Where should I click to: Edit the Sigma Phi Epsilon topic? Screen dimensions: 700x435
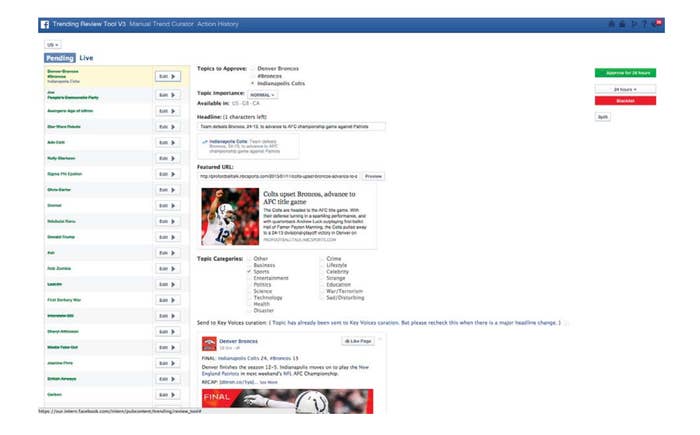pos(168,174)
